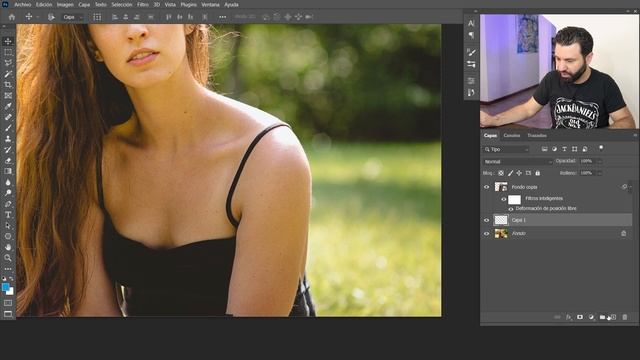Open the Opacidad slider dropdown arrow
The width and height of the screenshot is (640, 360).
(x=600, y=162)
